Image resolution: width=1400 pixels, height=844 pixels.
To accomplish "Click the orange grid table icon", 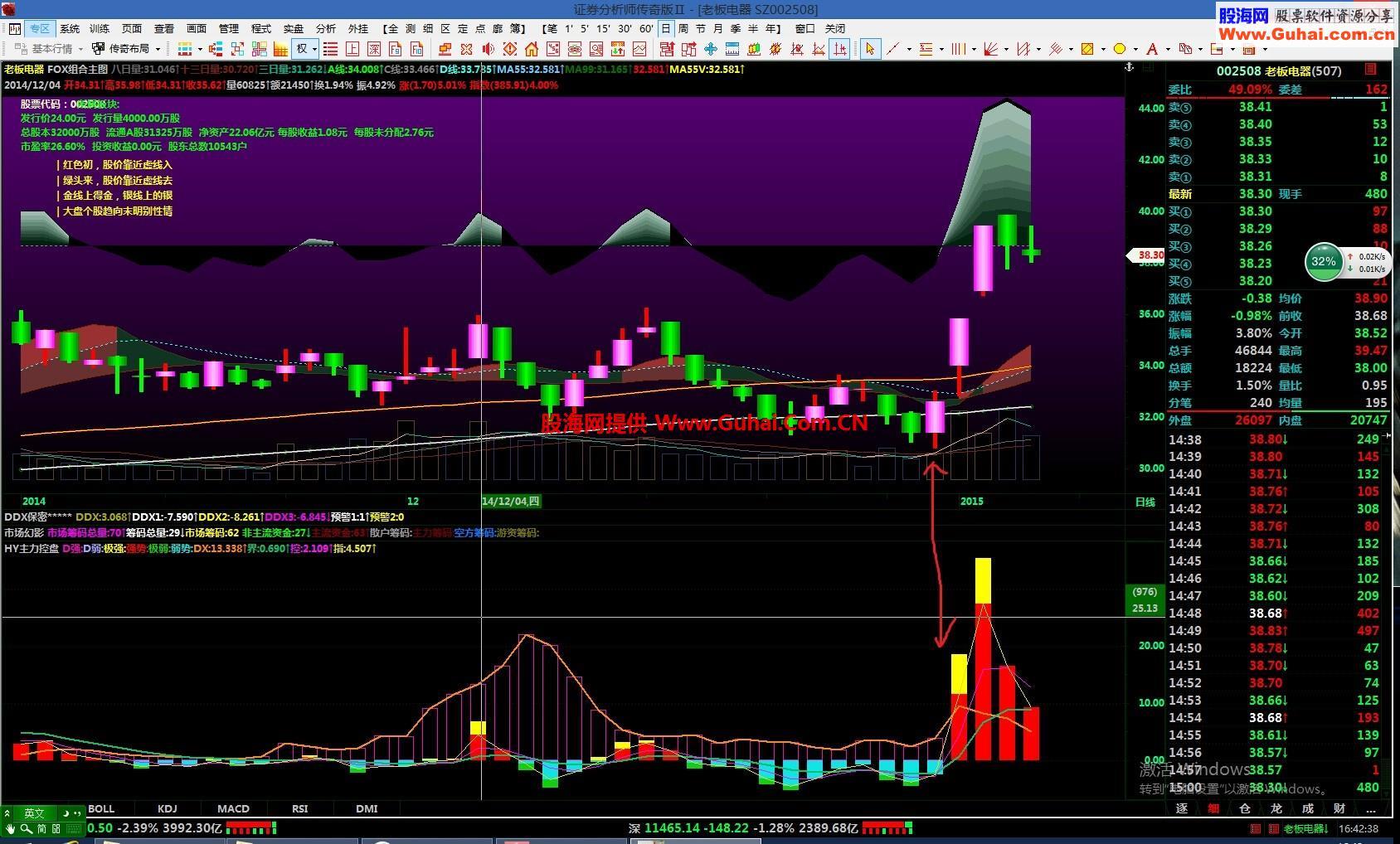I will (280, 49).
